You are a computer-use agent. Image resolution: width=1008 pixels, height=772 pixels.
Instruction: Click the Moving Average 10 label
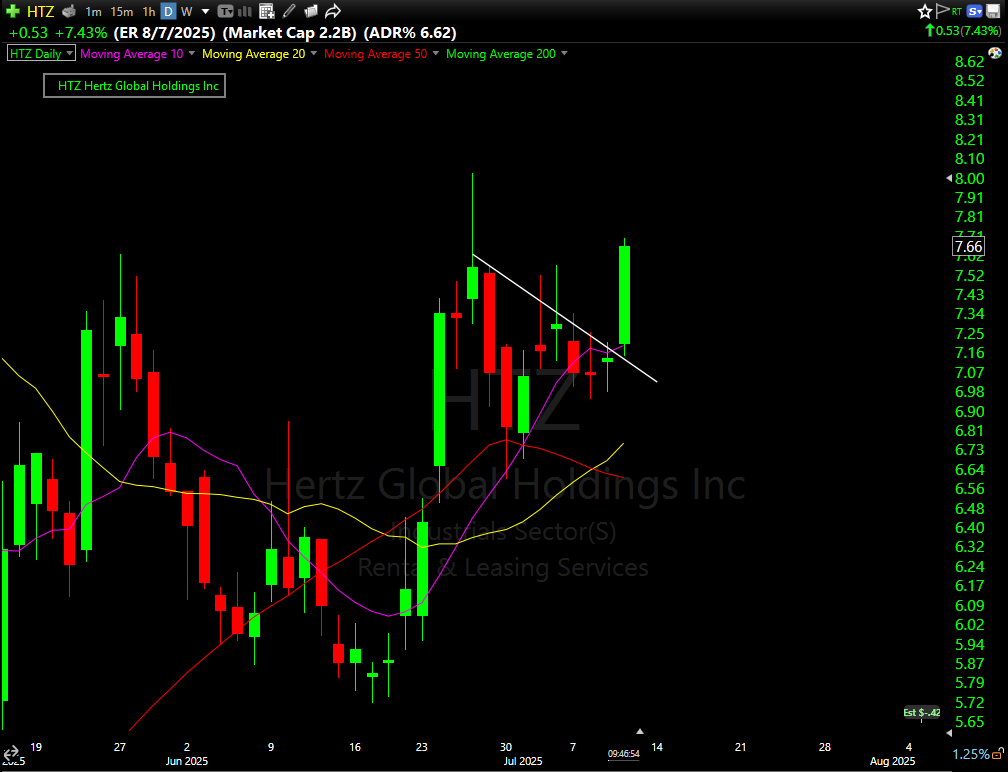[x=132, y=54]
